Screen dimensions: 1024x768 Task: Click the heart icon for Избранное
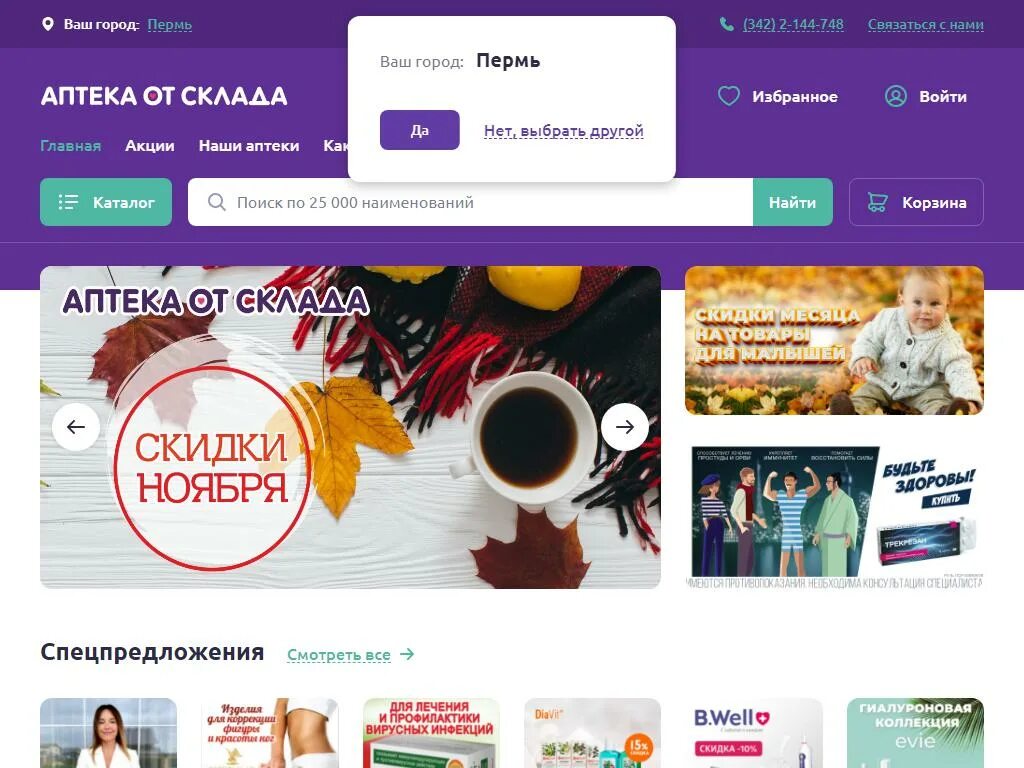(x=729, y=96)
